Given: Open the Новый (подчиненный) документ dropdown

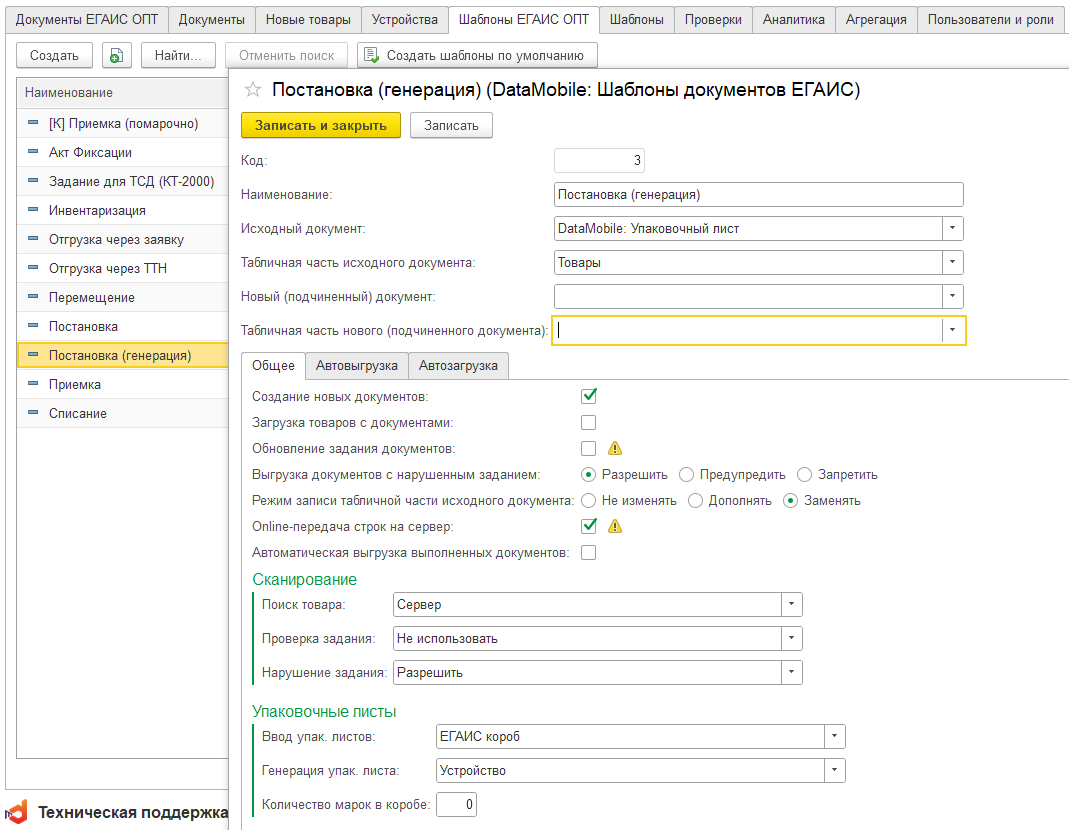Looking at the screenshot, I should [952, 297].
